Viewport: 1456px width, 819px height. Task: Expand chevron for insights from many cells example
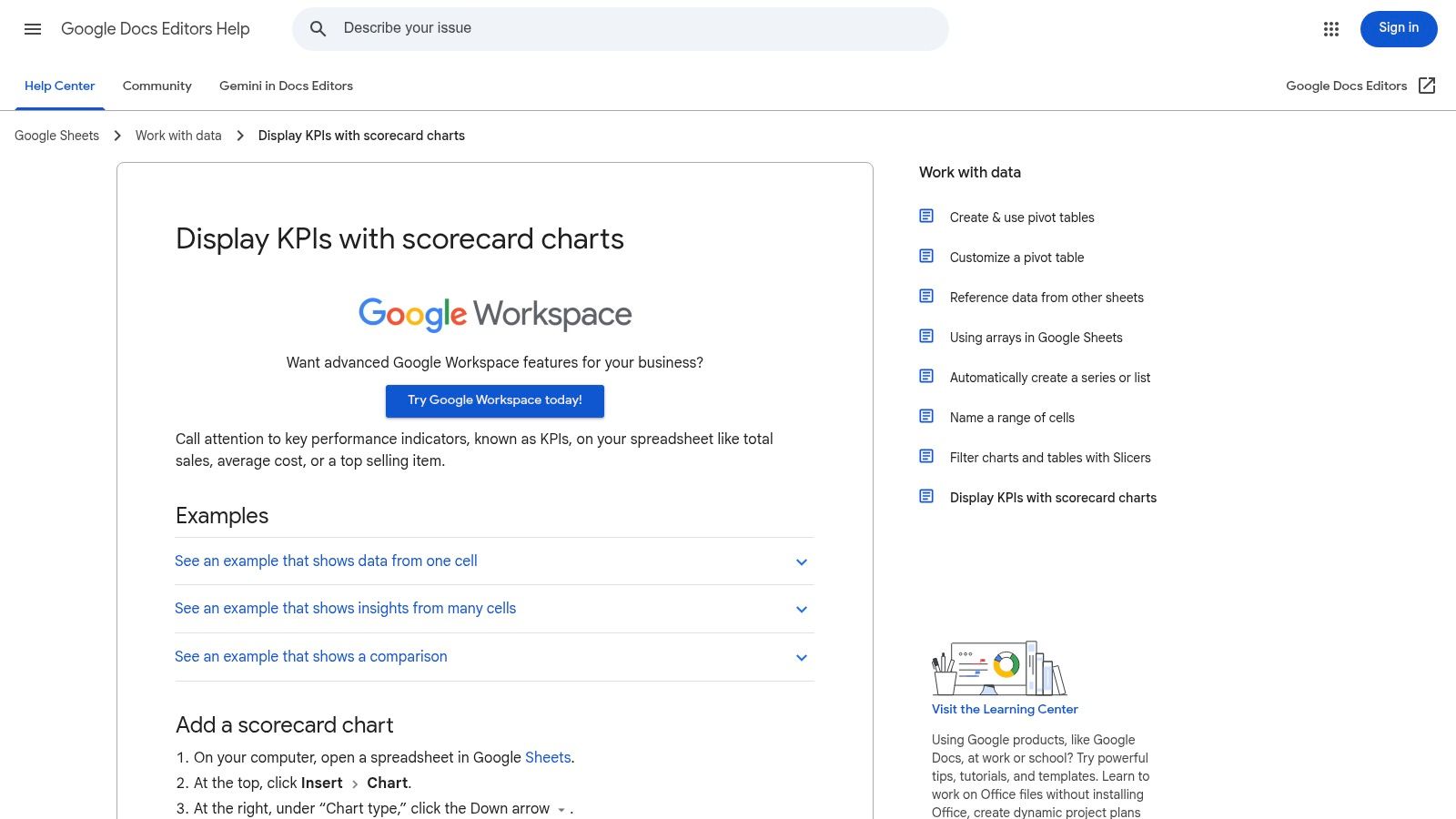(x=802, y=610)
